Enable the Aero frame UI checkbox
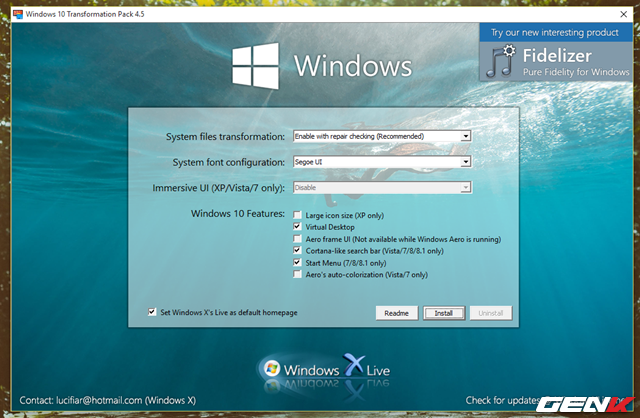640x418 pixels. [x=297, y=239]
